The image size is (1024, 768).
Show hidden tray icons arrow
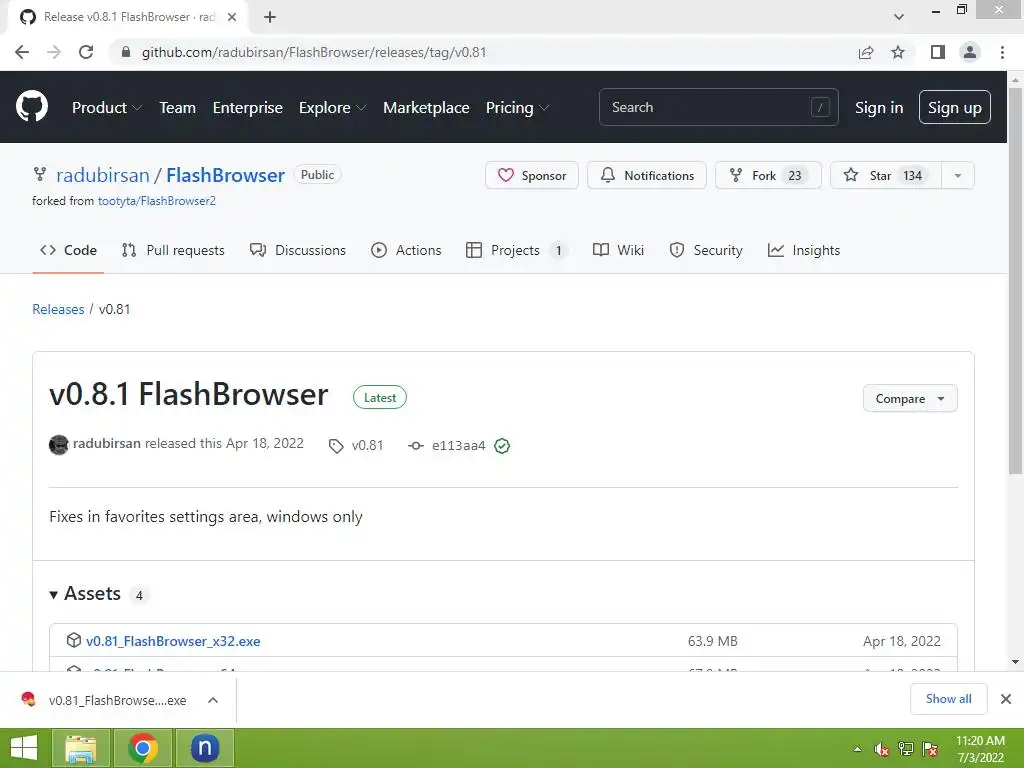coord(857,749)
